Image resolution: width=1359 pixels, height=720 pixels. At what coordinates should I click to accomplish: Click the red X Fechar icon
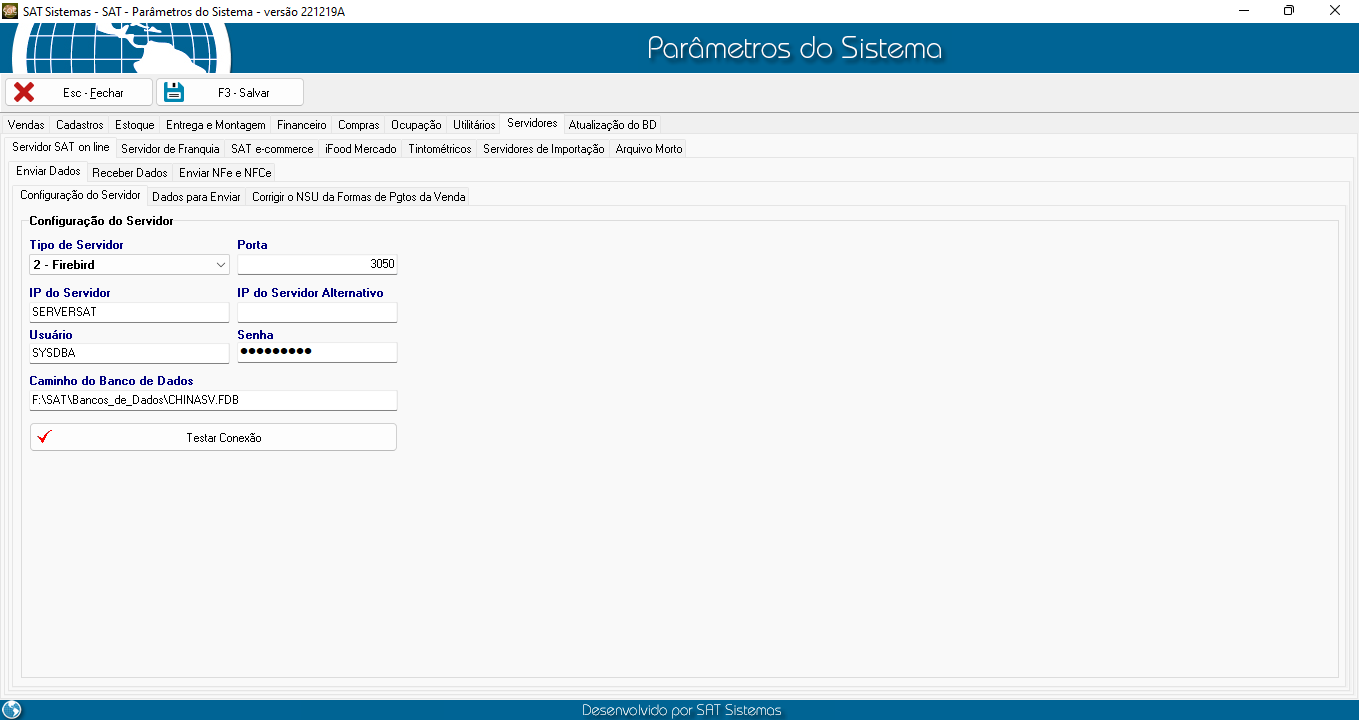tap(24, 92)
